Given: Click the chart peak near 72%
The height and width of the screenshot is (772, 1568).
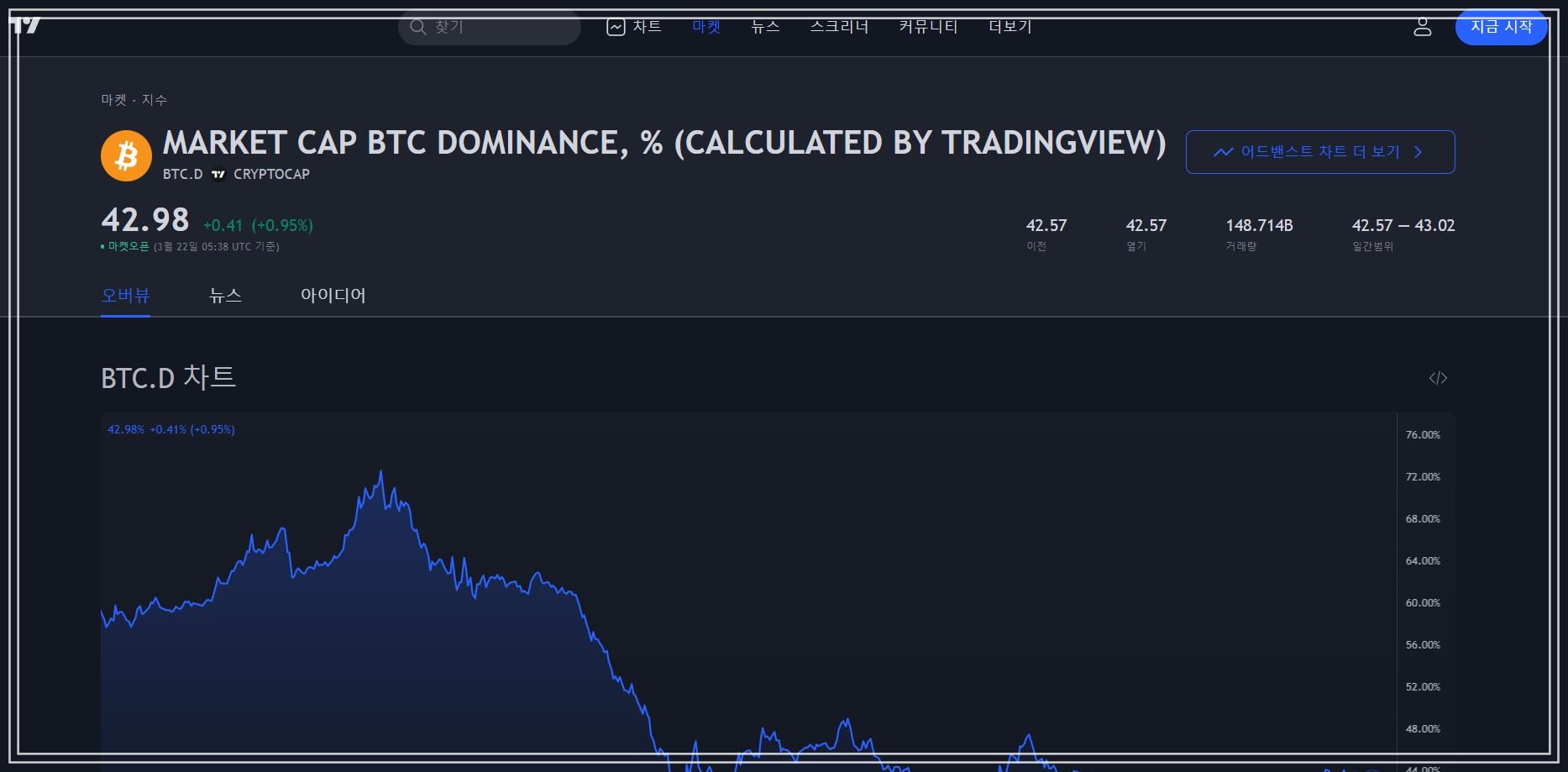Looking at the screenshot, I should tap(380, 472).
